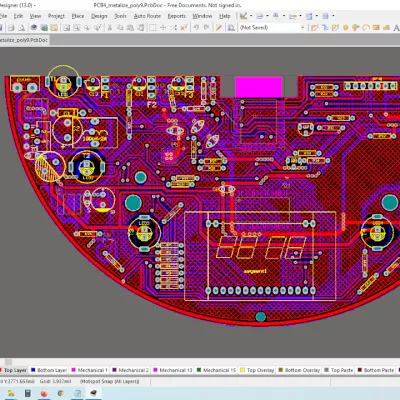Screen dimensions: 400x400
Task: Click the Cut scissors icon
Action: tap(109, 28)
